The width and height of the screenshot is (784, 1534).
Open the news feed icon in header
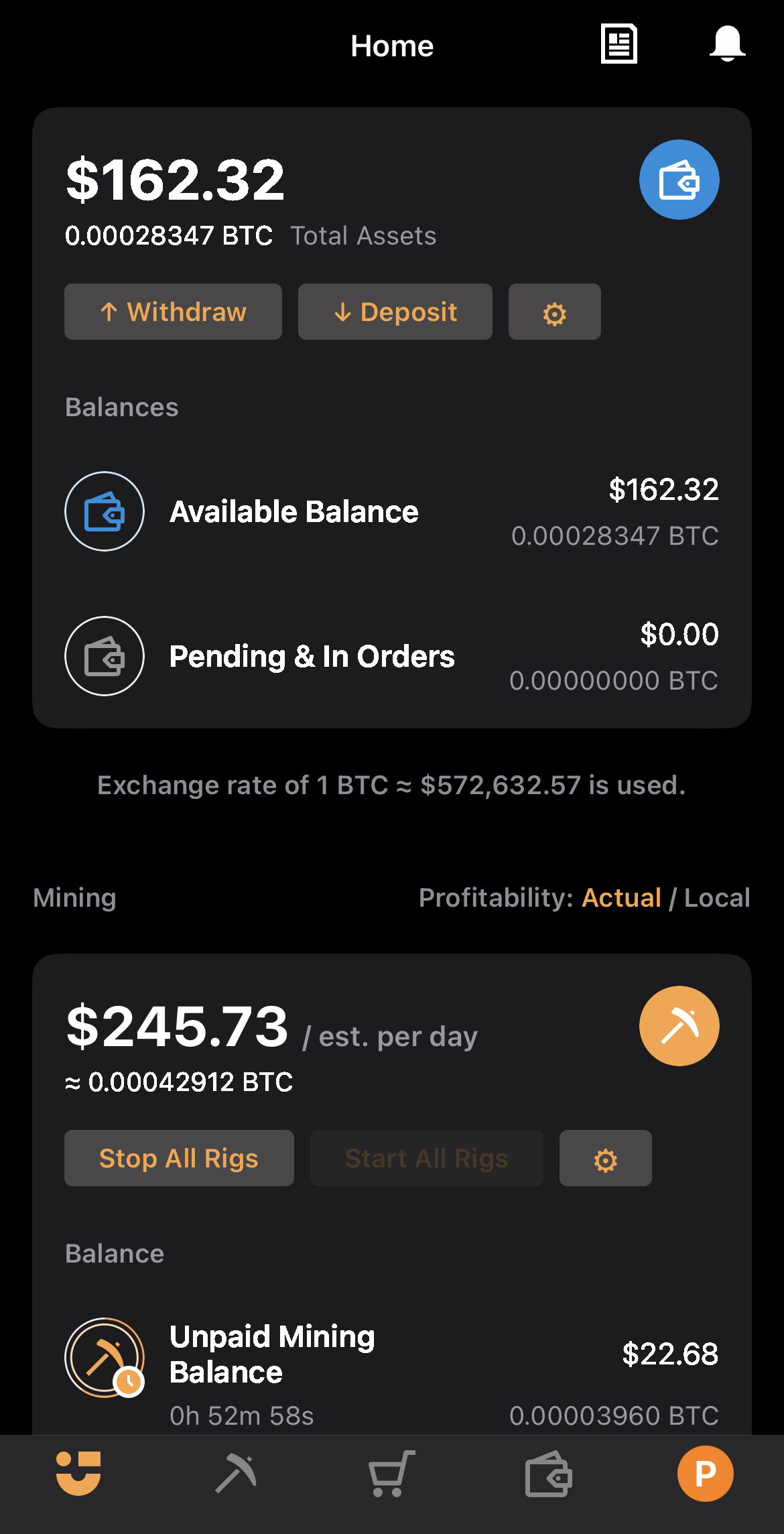(618, 44)
